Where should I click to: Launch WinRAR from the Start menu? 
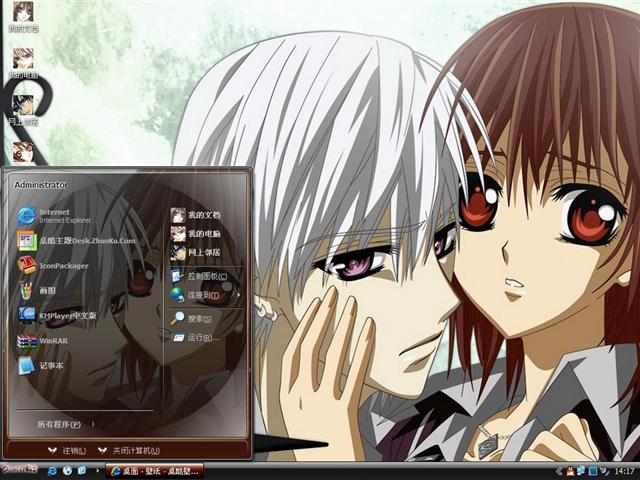(x=43, y=341)
